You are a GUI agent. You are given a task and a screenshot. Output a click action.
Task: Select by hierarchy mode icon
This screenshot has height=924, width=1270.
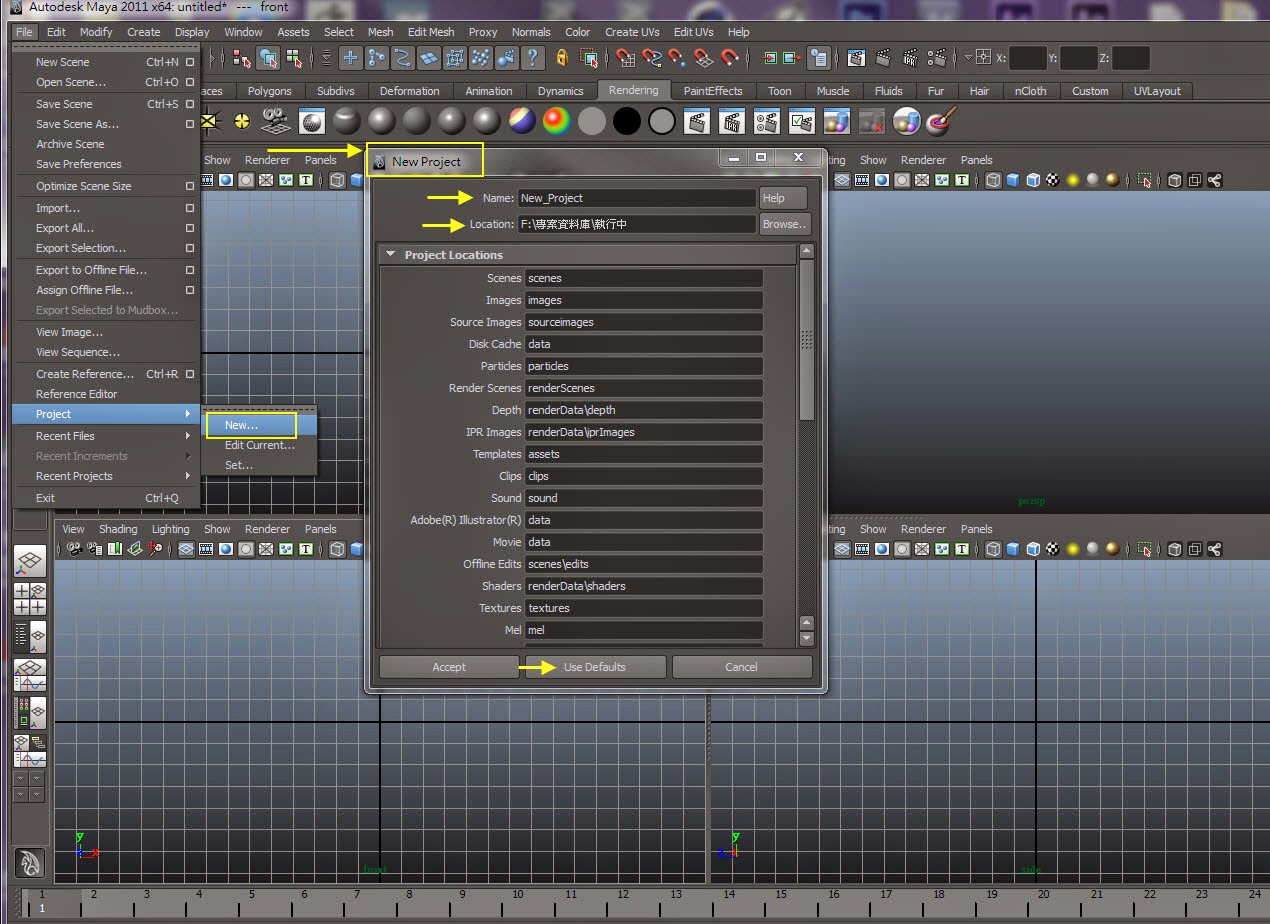242,58
